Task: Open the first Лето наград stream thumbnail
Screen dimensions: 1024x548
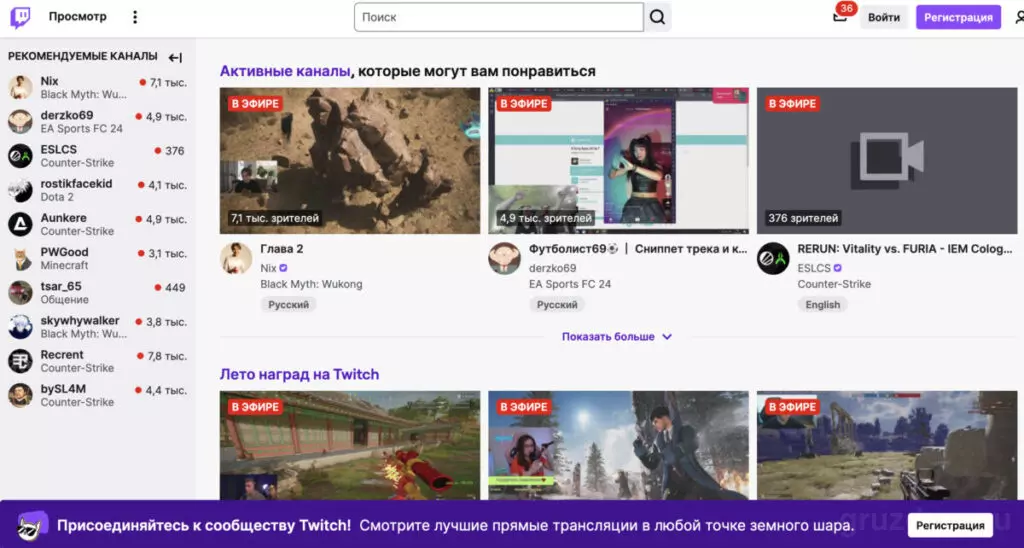Action: click(350, 446)
